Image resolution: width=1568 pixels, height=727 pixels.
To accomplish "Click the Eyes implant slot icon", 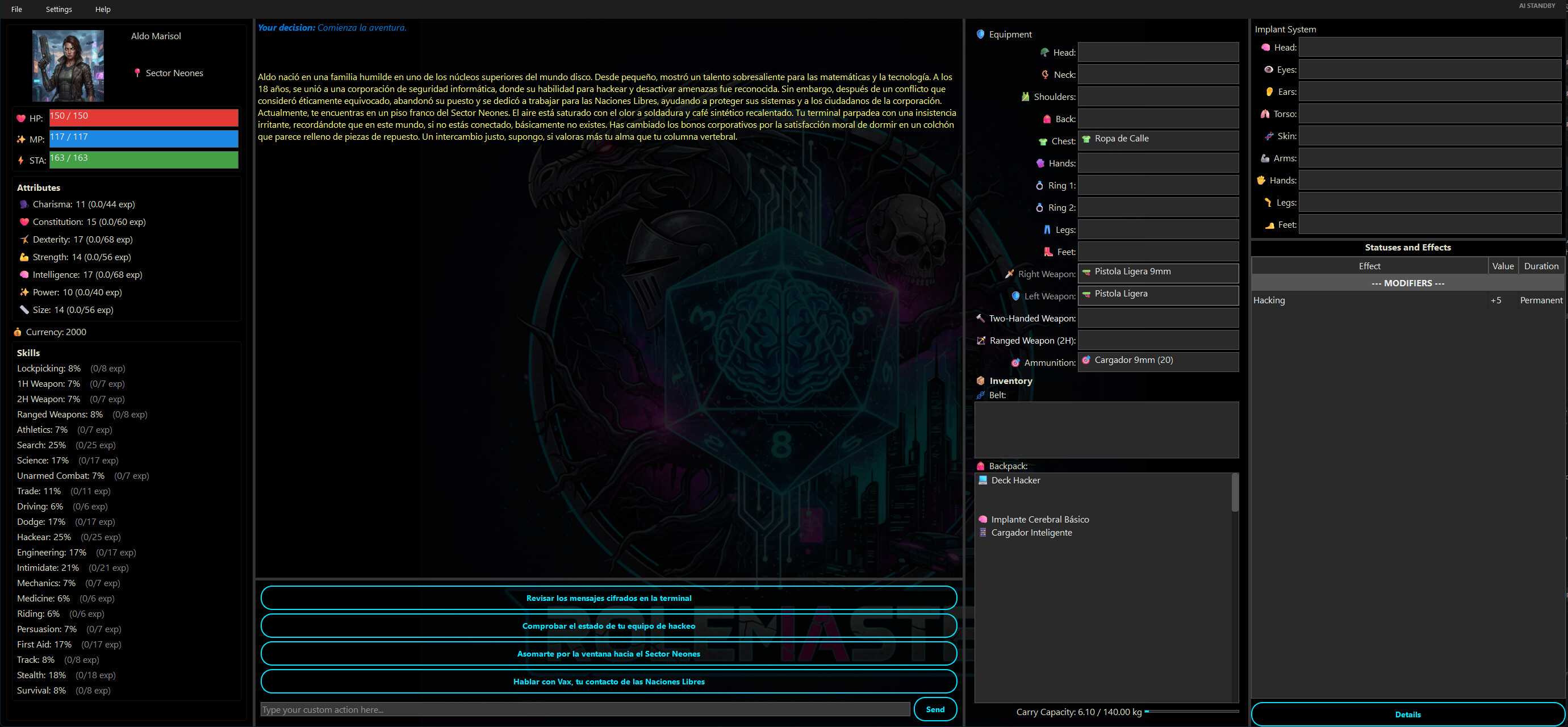I will (1268, 69).
